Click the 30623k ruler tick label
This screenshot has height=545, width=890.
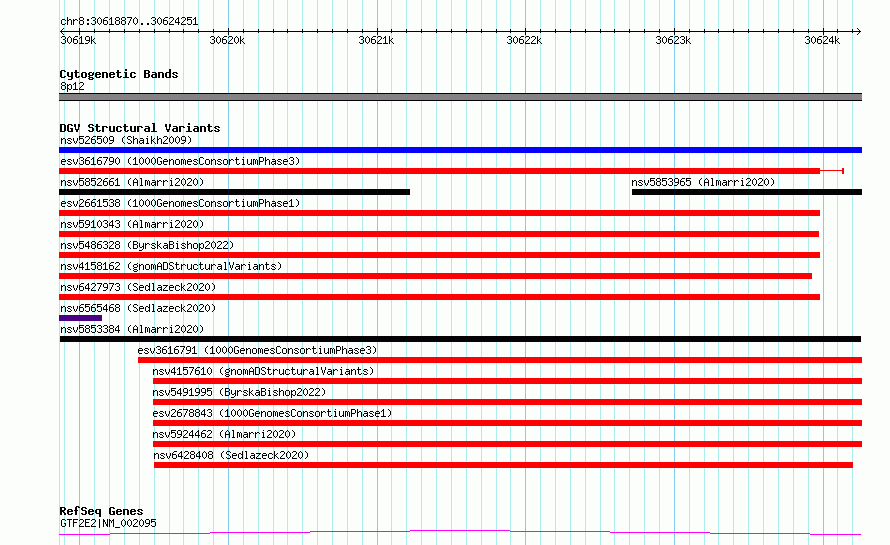pyautogui.click(x=673, y=40)
